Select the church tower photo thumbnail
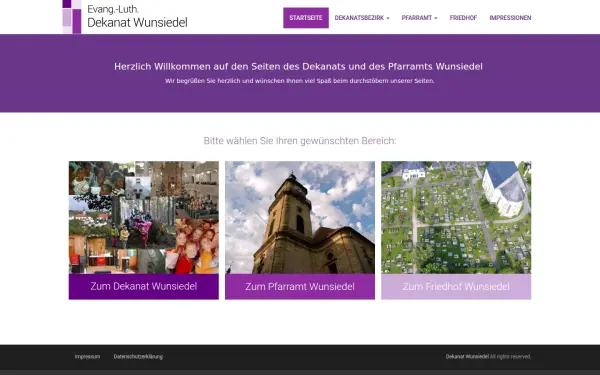This screenshot has height=375, width=600. point(300,217)
